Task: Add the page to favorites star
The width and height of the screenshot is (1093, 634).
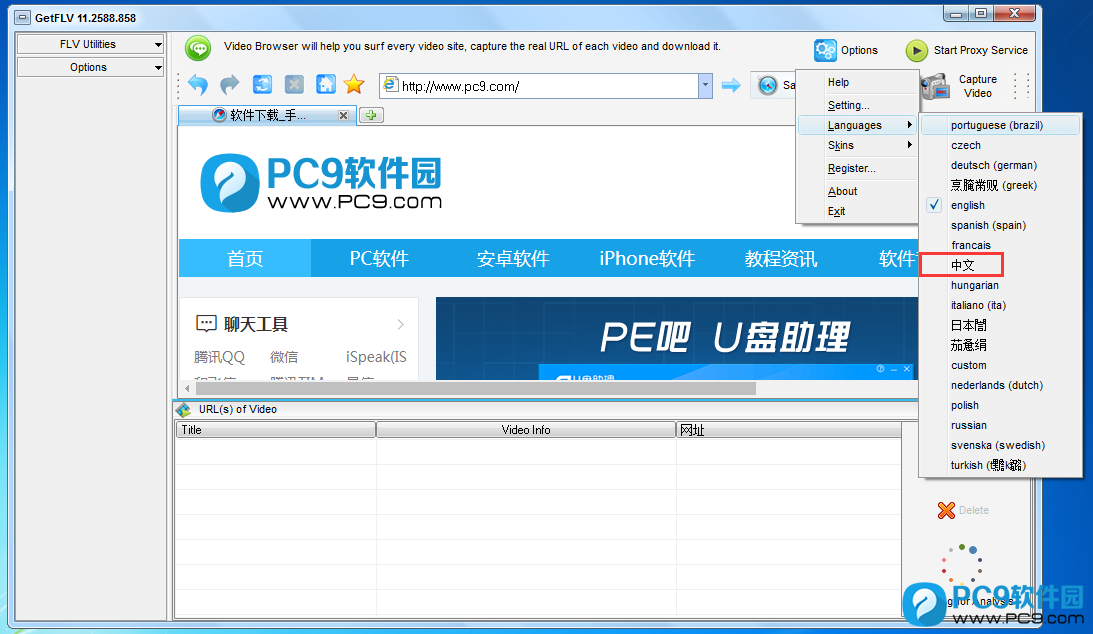Action: [354, 84]
